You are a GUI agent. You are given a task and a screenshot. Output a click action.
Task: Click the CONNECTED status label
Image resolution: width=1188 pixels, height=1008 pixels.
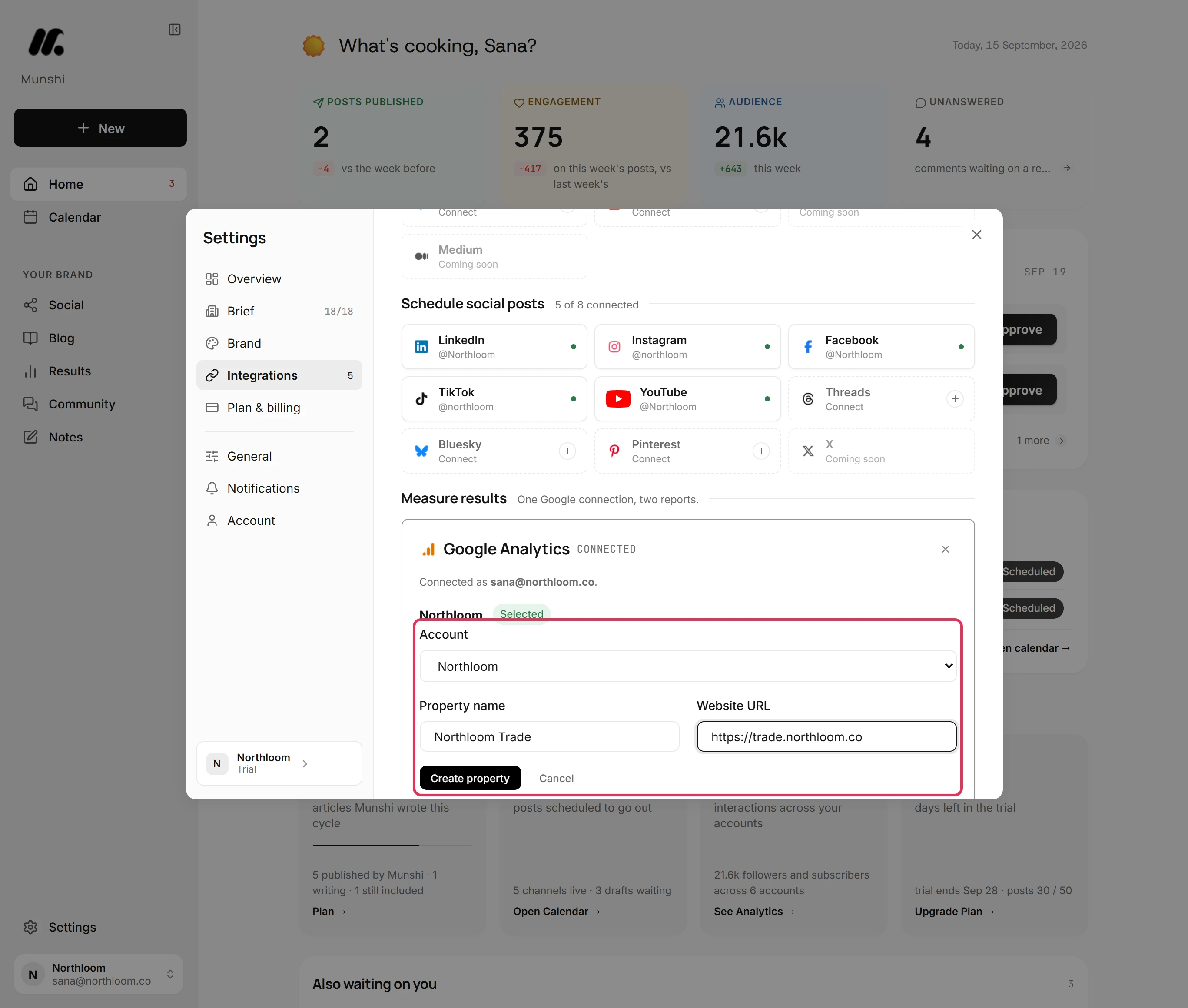606,549
